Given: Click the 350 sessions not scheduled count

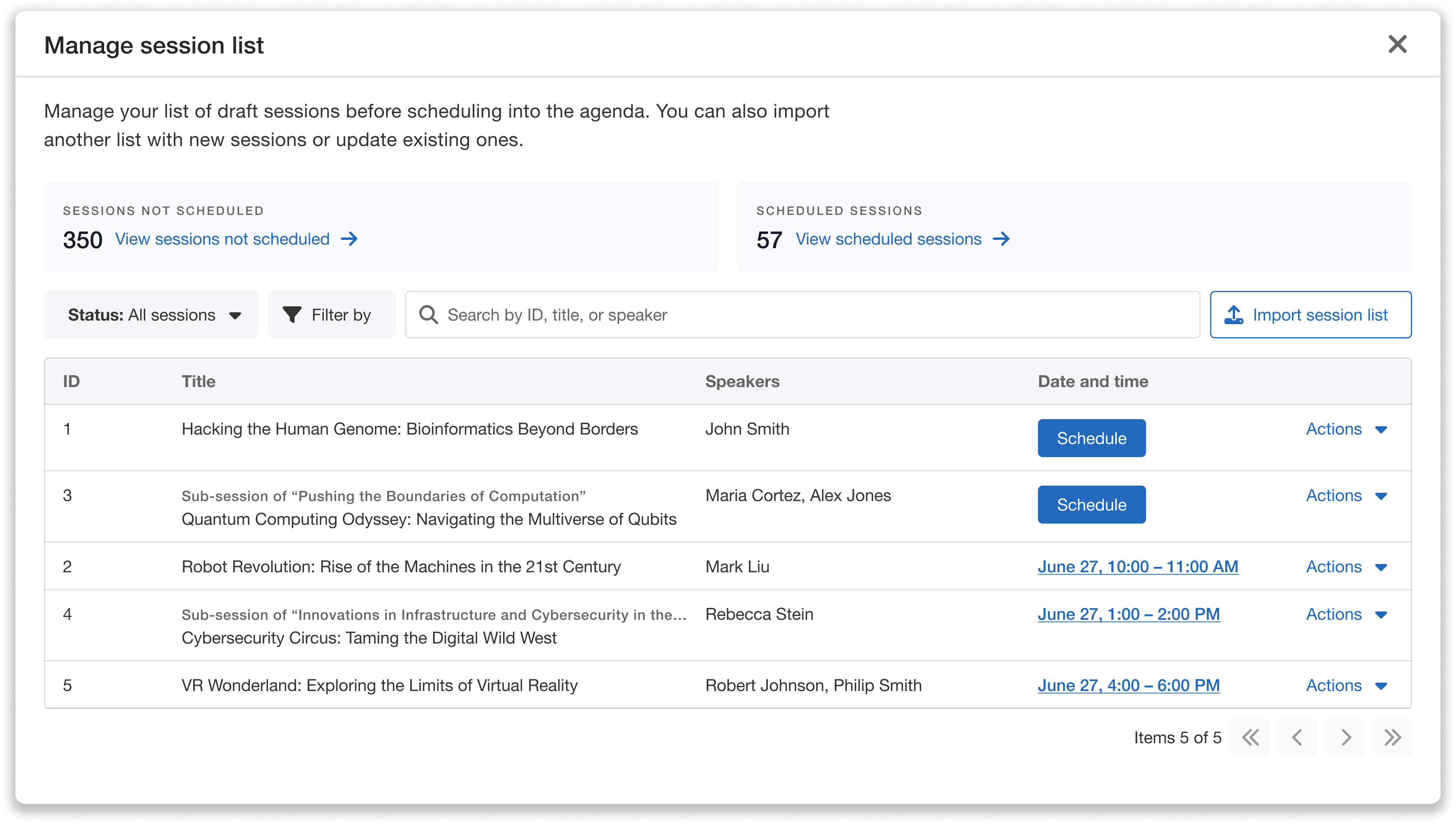Looking at the screenshot, I should pyautogui.click(x=83, y=240).
